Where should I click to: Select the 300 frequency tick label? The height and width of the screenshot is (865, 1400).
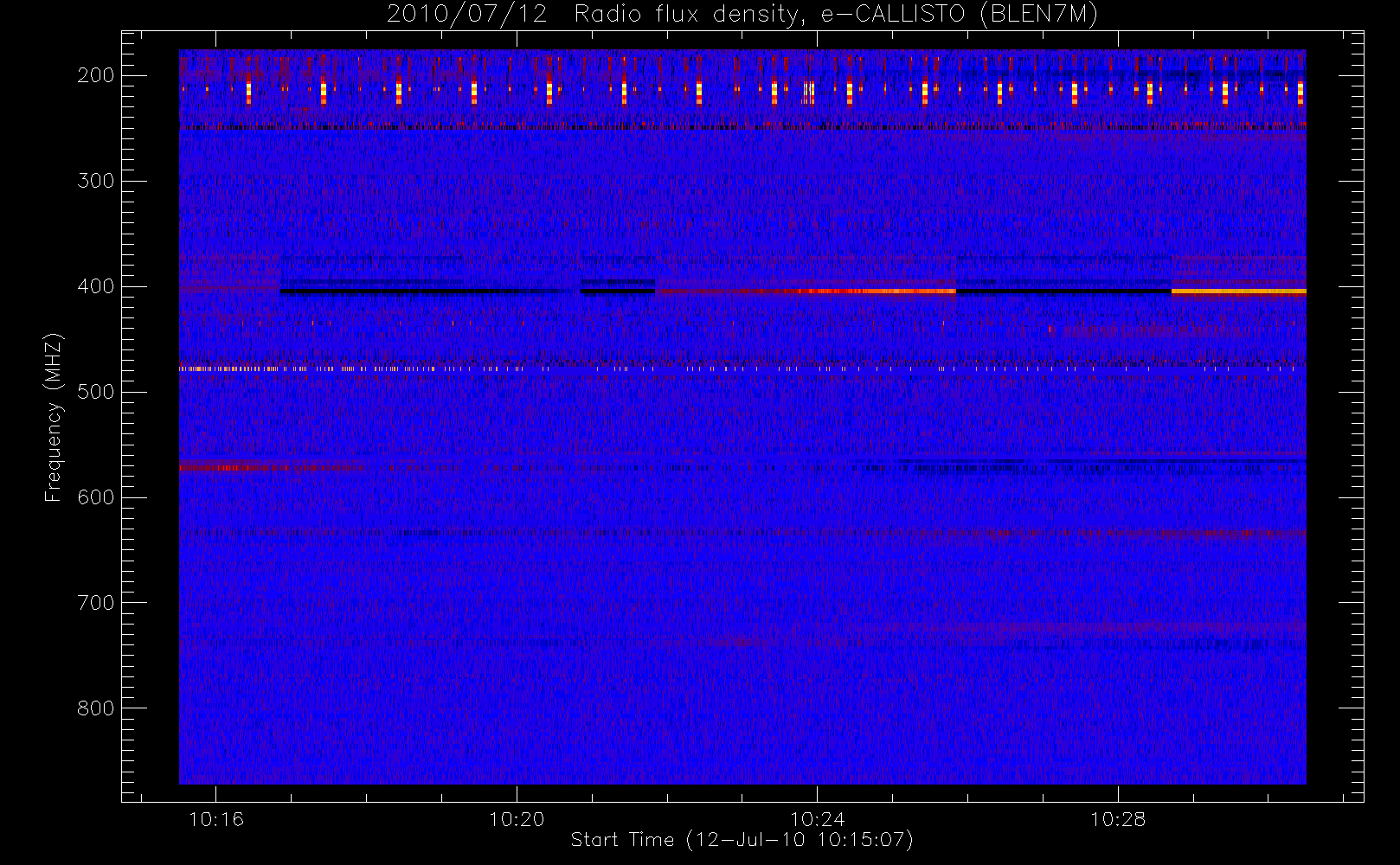[x=96, y=181]
